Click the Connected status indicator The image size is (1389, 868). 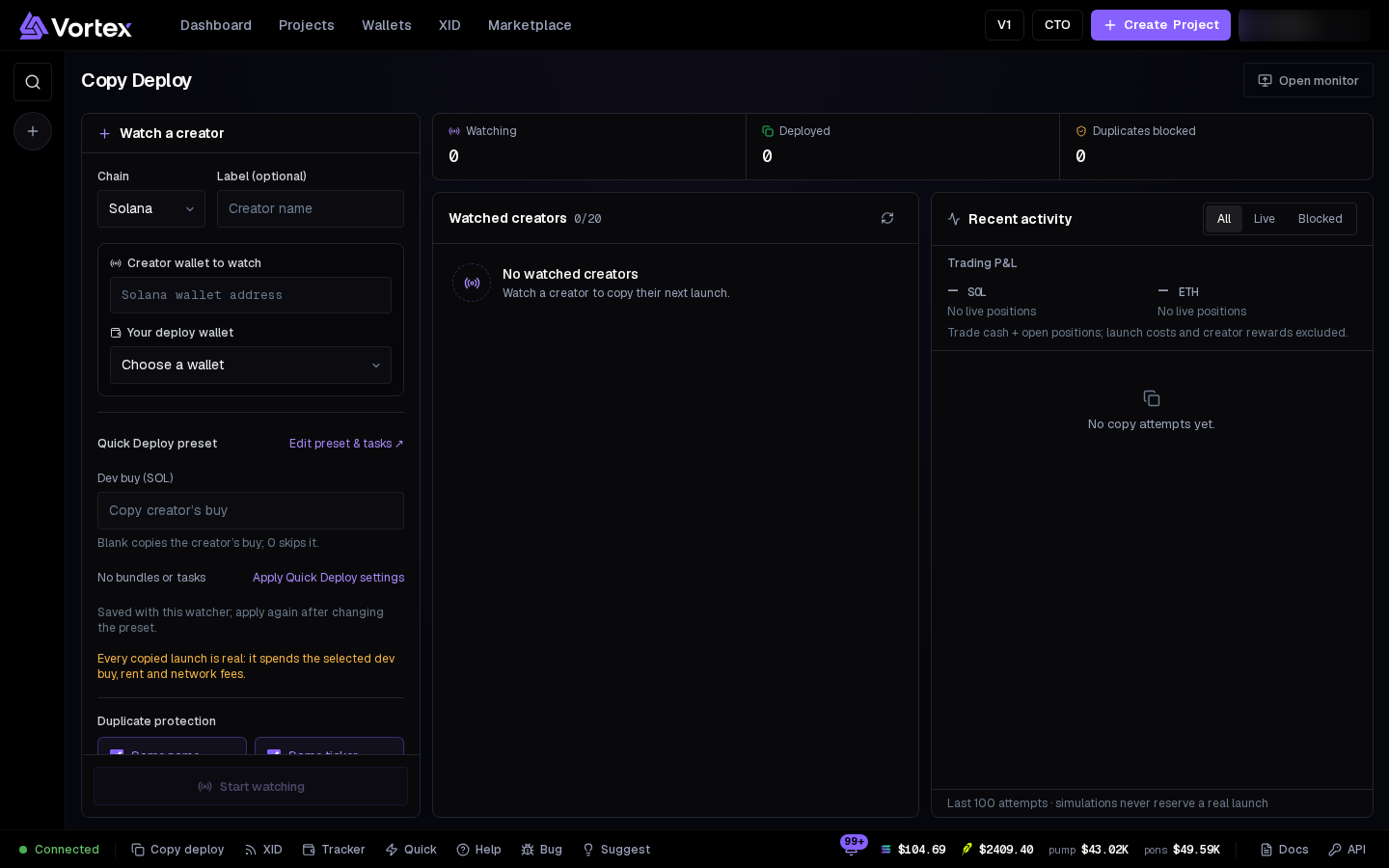click(59, 850)
